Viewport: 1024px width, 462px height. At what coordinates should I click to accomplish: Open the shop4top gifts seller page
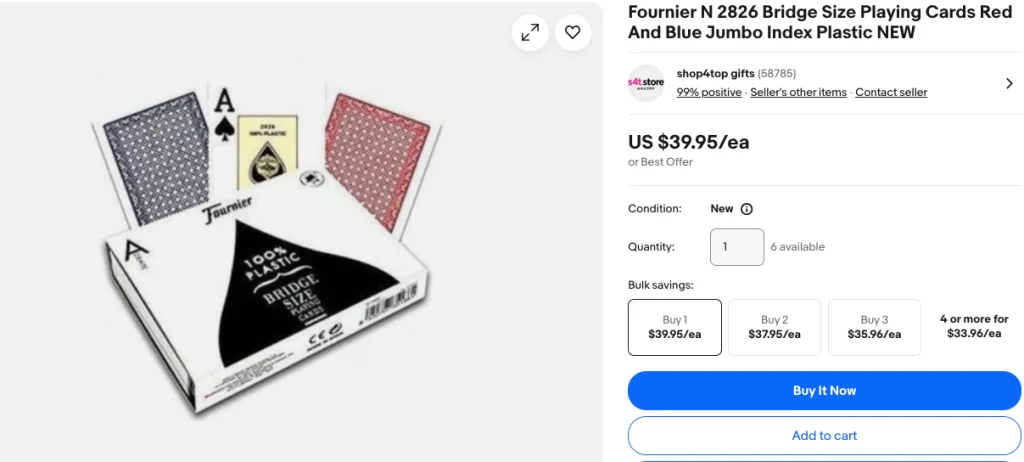[715, 74]
